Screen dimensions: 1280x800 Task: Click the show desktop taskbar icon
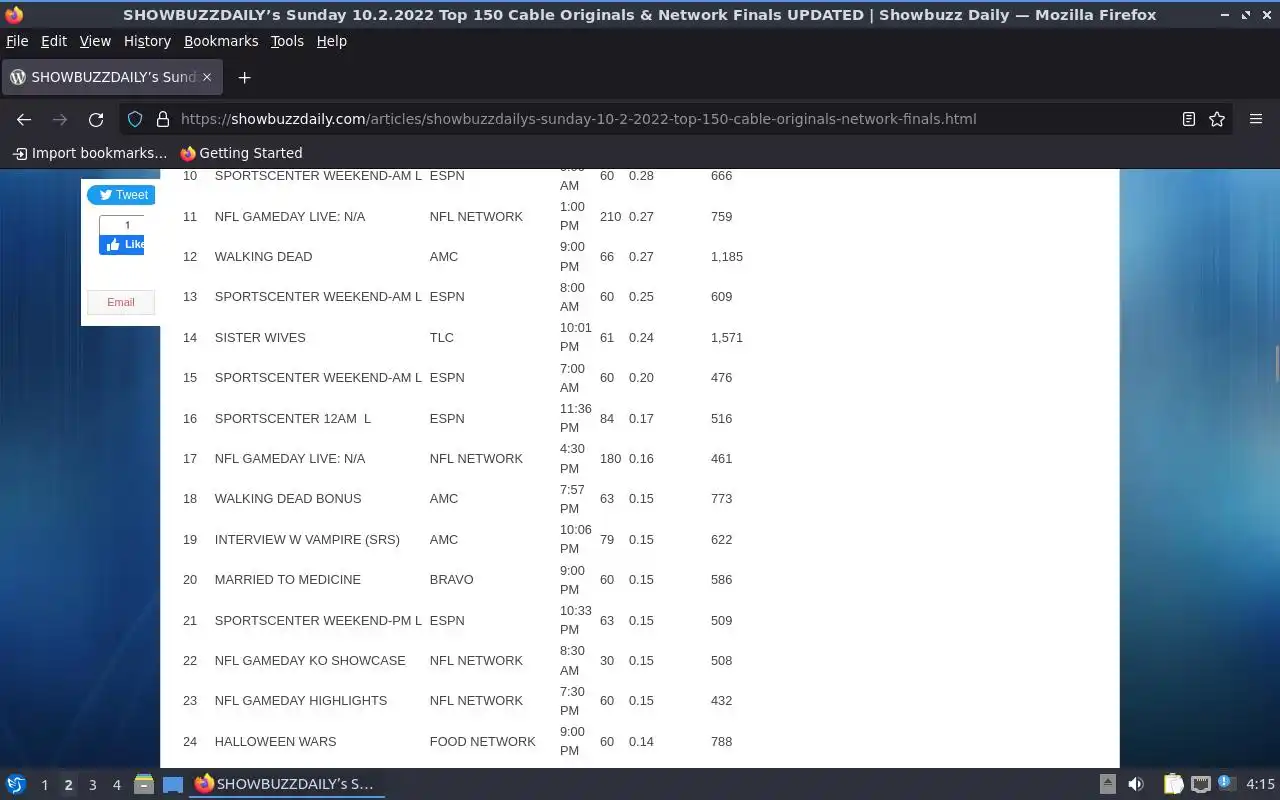tap(172, 784)
